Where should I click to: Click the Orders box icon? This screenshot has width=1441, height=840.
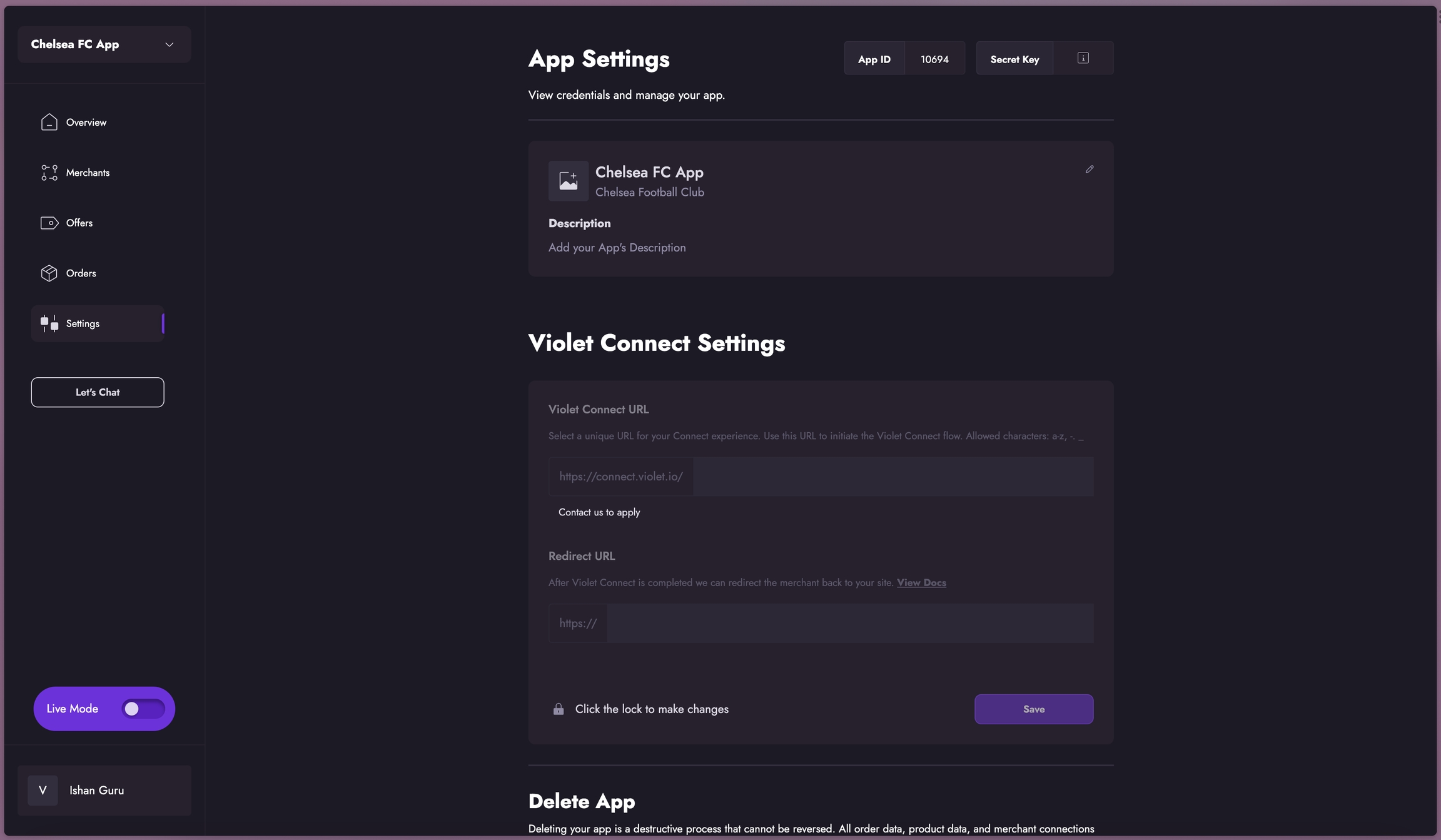(x=49, y=273)
